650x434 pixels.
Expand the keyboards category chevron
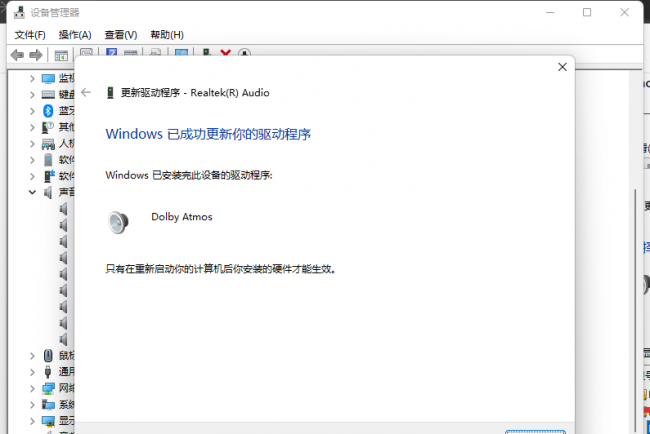[32, 95]
